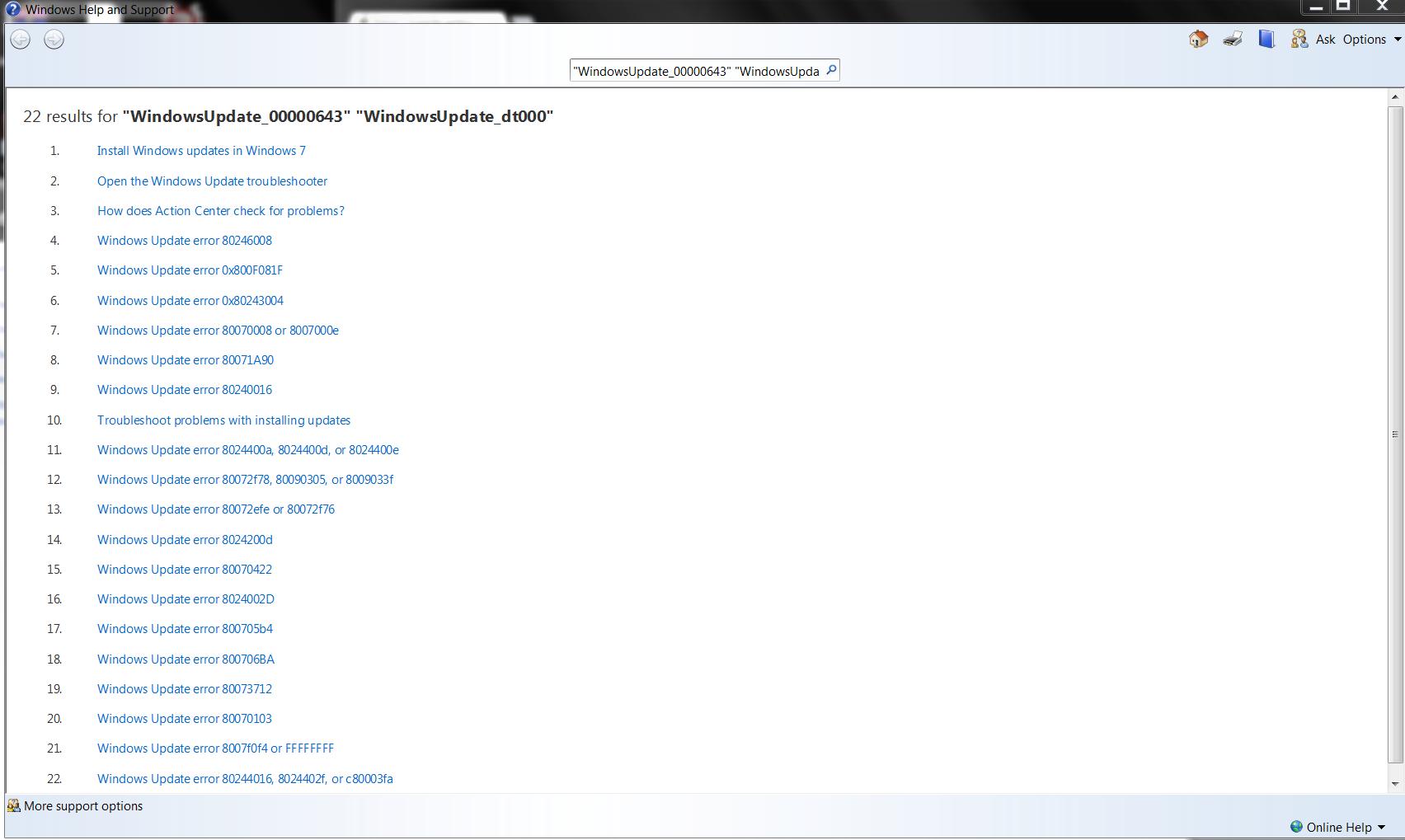Open Windows Update error 8024002D result
The image size is (1405, 840).
click(x=186, y=599)
